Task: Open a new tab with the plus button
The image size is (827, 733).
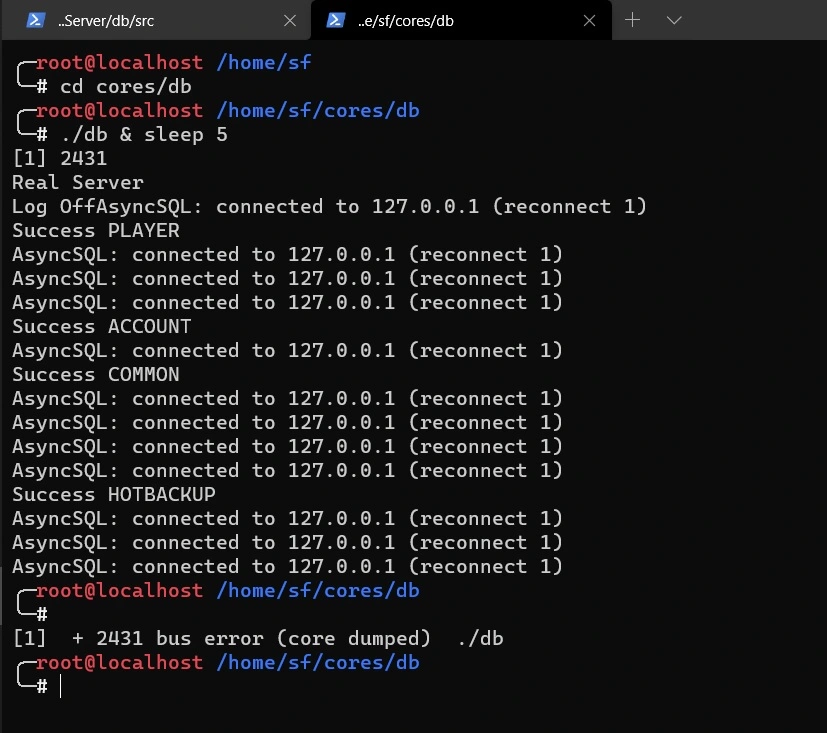Action: click(x=632, y=20)
